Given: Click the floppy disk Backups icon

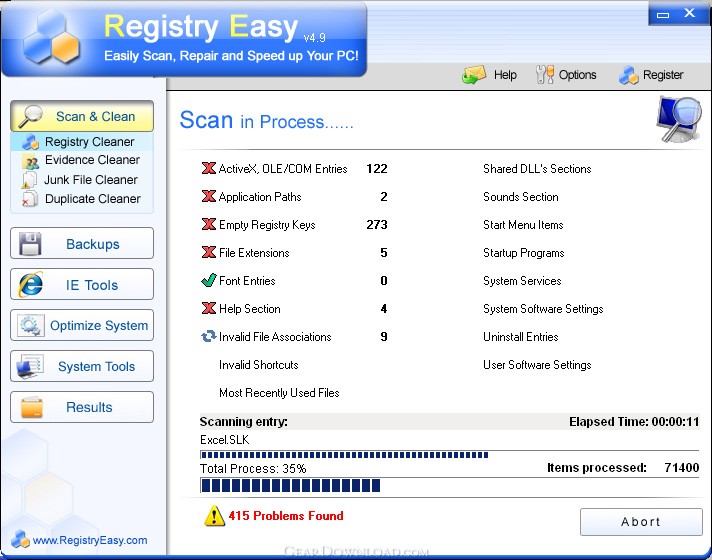Looking at the screenshot, I should click(x=30, y=244).
